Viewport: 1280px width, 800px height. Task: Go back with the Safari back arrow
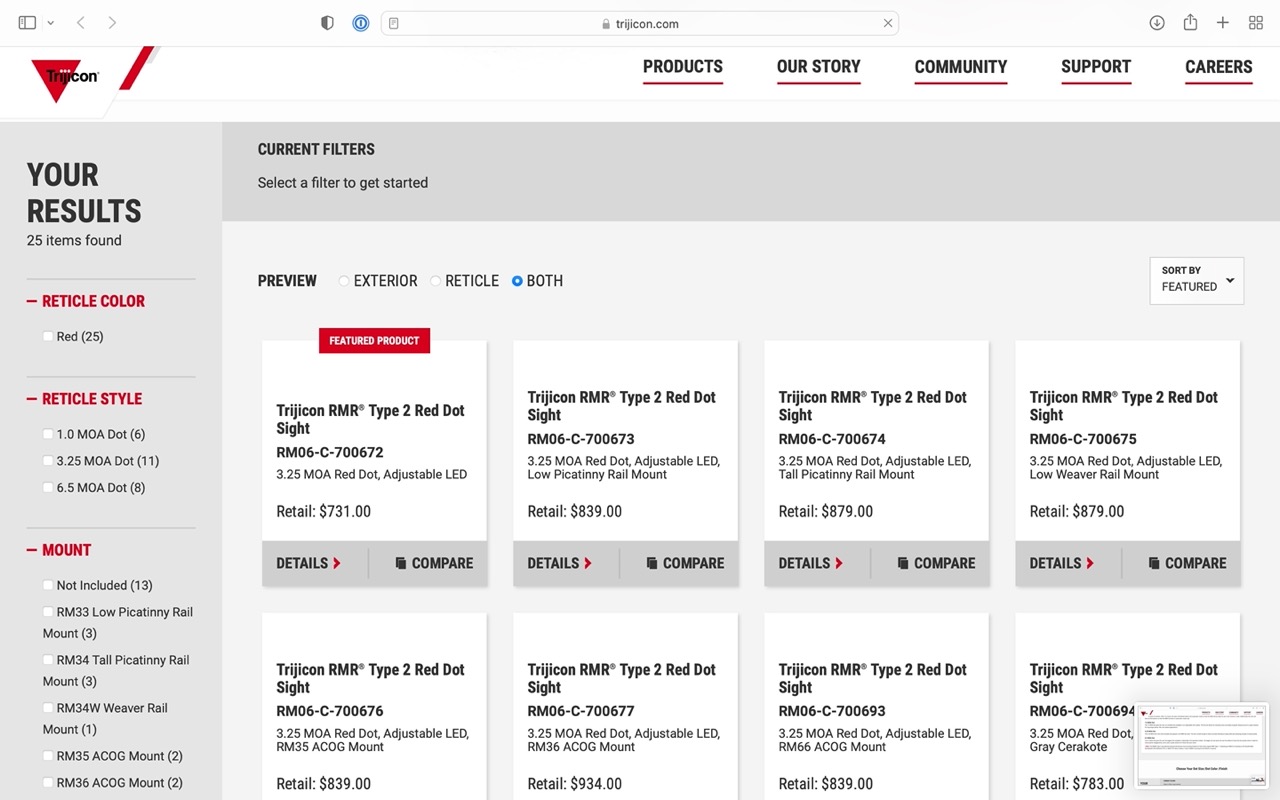[x=81, y=23]
